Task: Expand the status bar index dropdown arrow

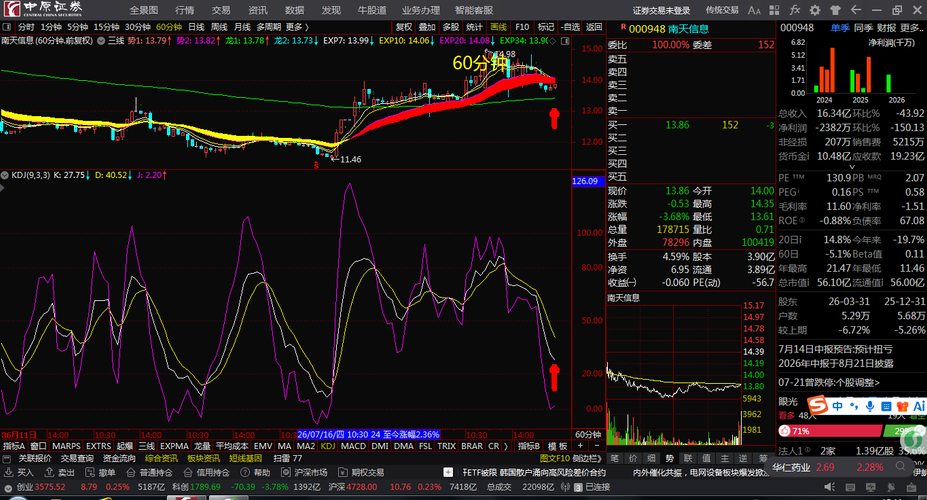Action: [8, 487]
